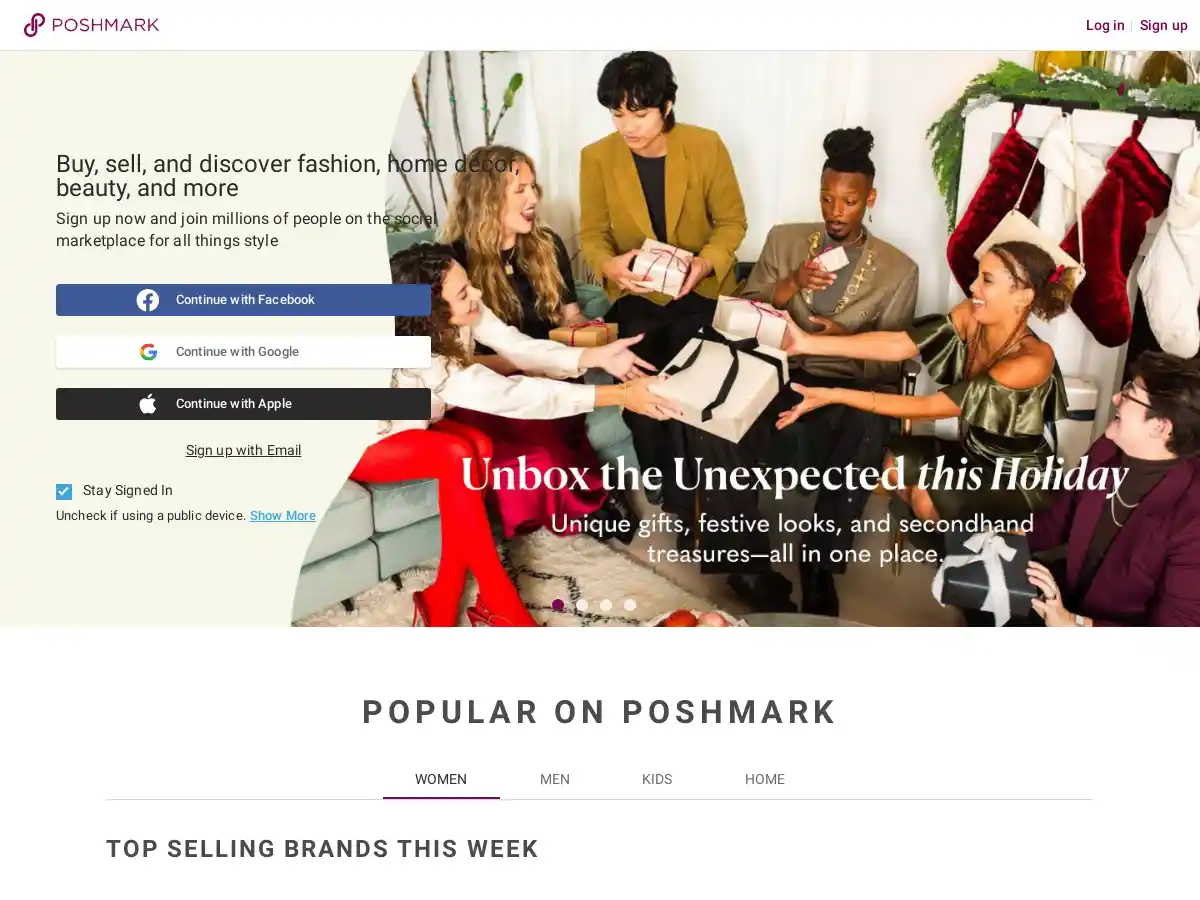Click the Poshmark logo in the header
1200x900 pixels.
pyautogui.click(x=91, y=24)
